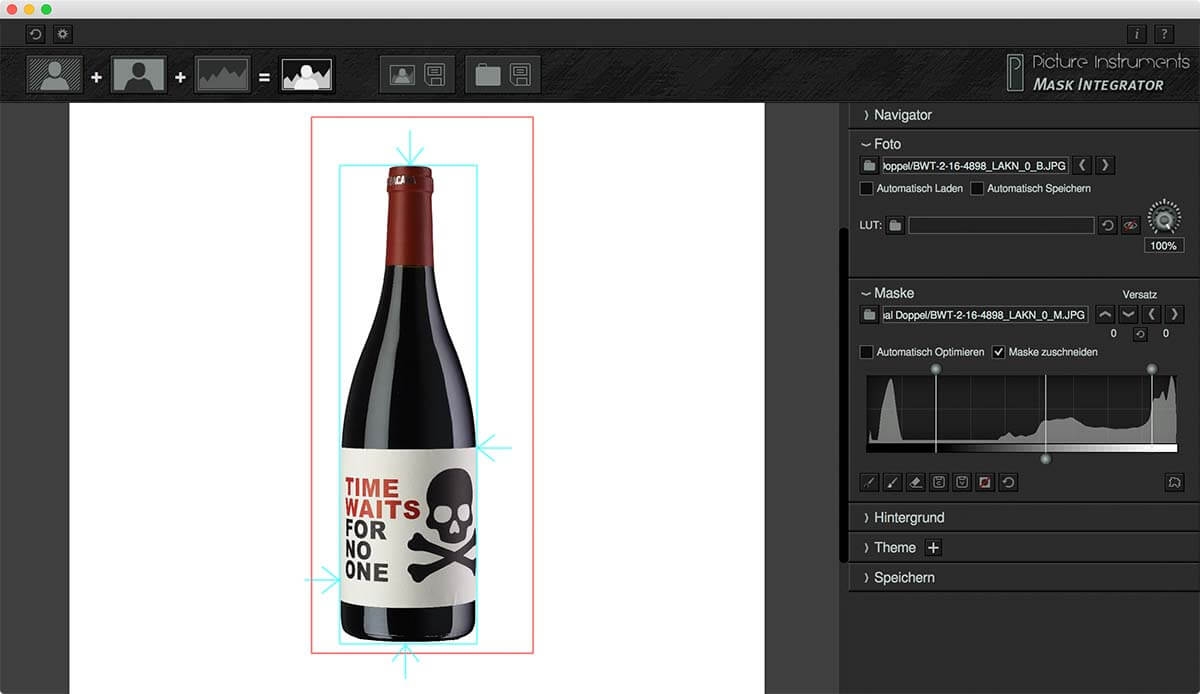This screenshot has width=1200, height=694.
Task: Browse for a LUT file
Action: coord(895,226)
